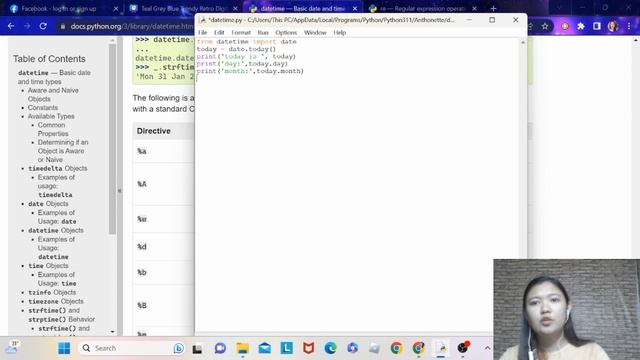Open the Edit menu in IDLE
Viewport: 640px width, 360px height.
point(219,33)
